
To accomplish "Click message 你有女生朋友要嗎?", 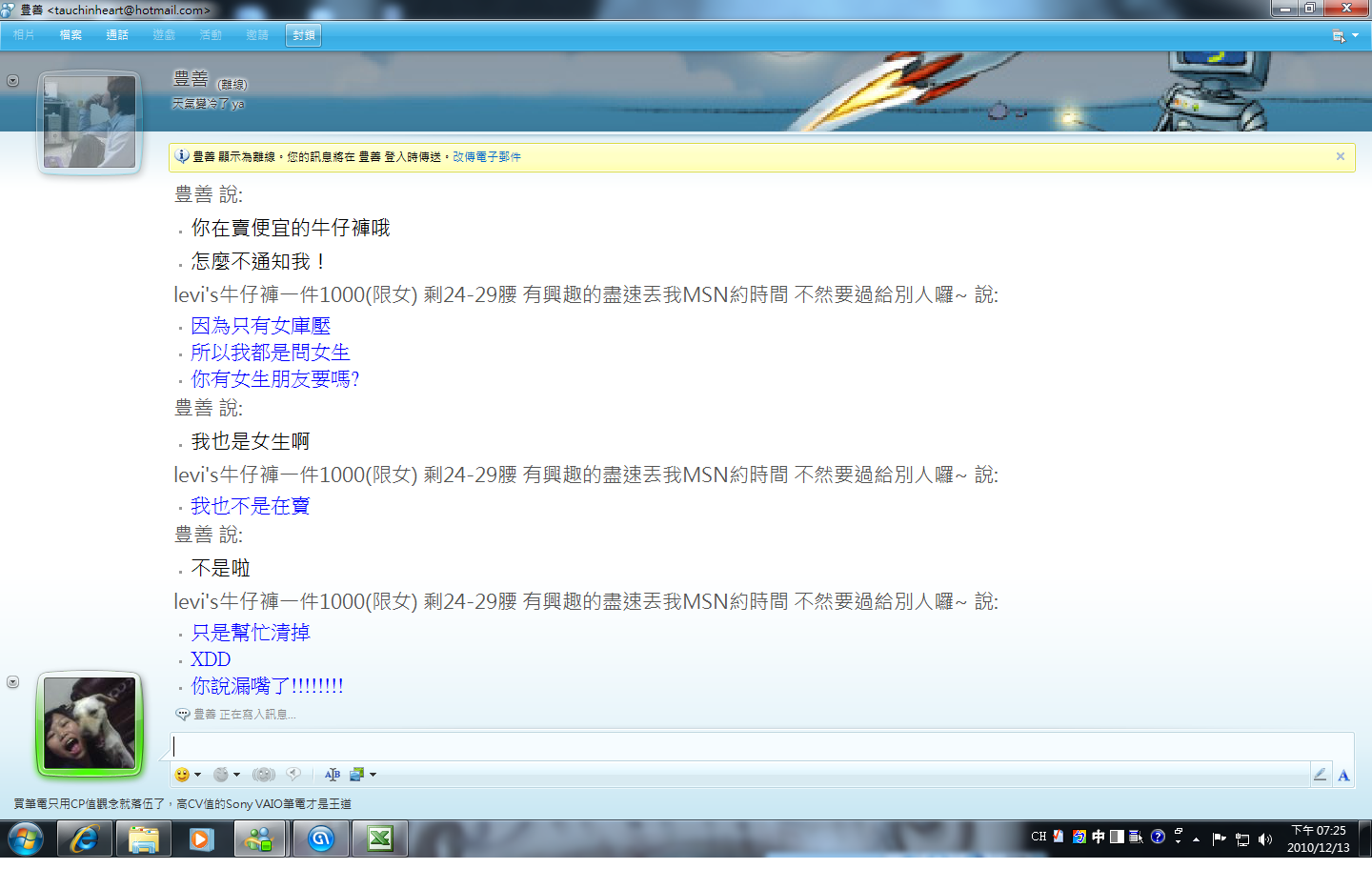I will pyautogui.click(x=275, y=379).
